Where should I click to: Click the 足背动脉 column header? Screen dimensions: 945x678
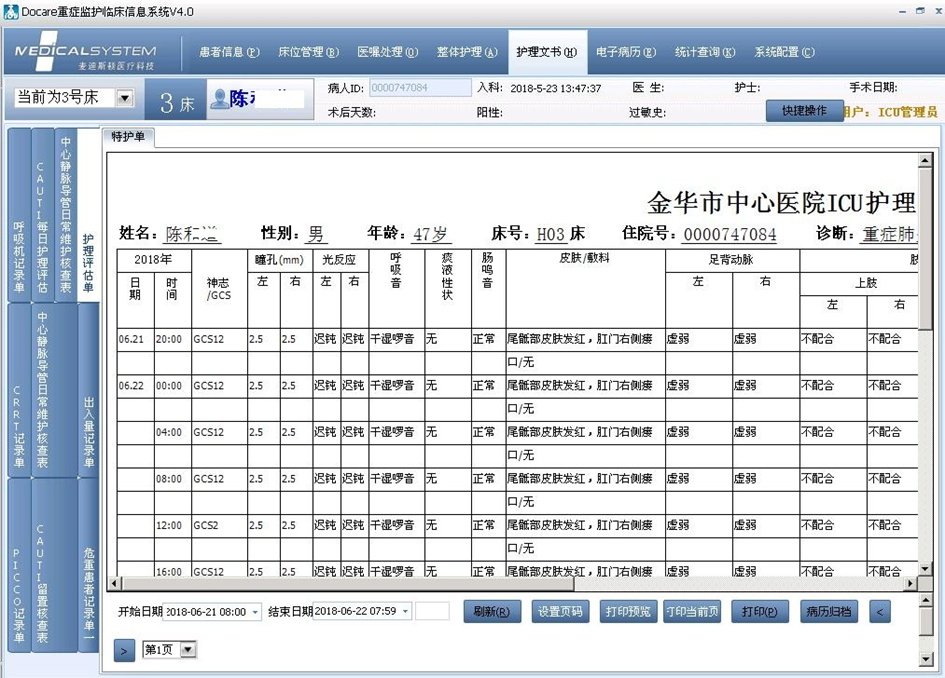tap(731, 260)
